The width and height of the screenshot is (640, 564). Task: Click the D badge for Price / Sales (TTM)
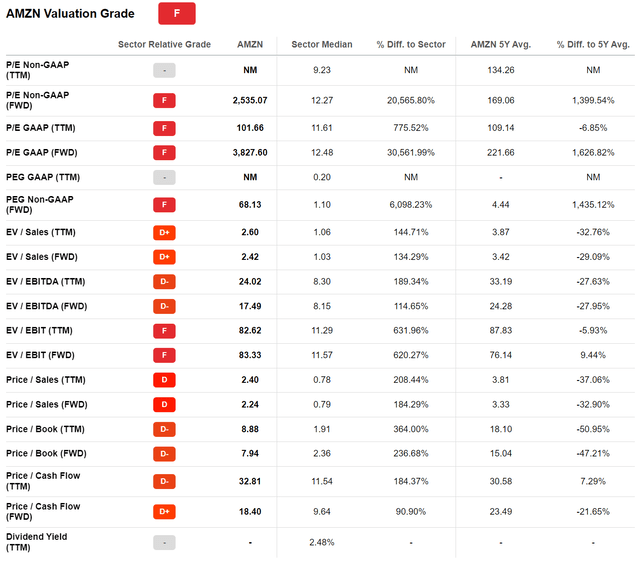[164, 380]
